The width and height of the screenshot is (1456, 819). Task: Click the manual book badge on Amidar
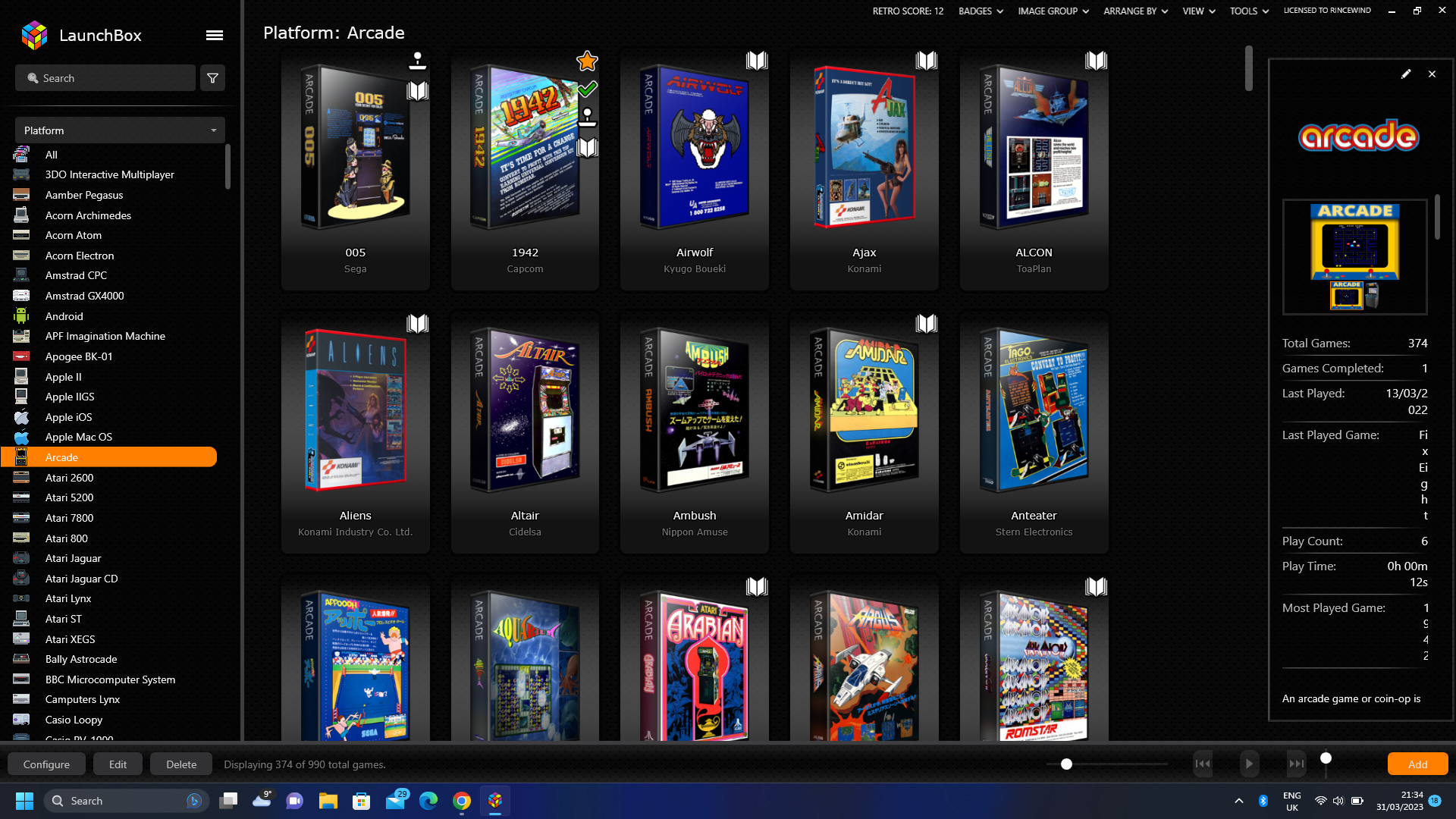coord(926,324)
